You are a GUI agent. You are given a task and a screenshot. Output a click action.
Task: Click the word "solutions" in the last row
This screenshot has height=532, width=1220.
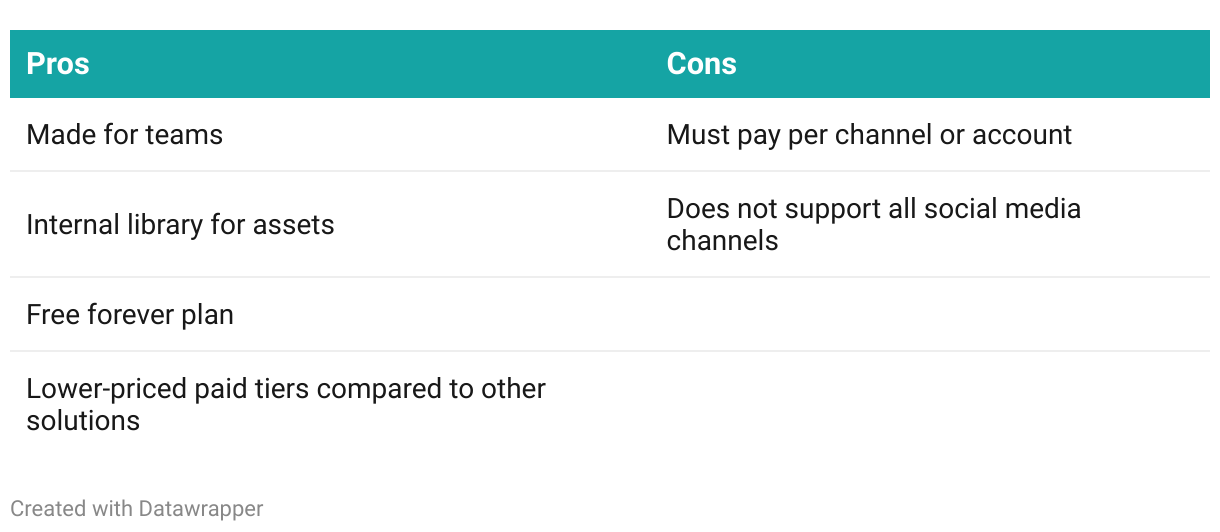coord(83,421)
